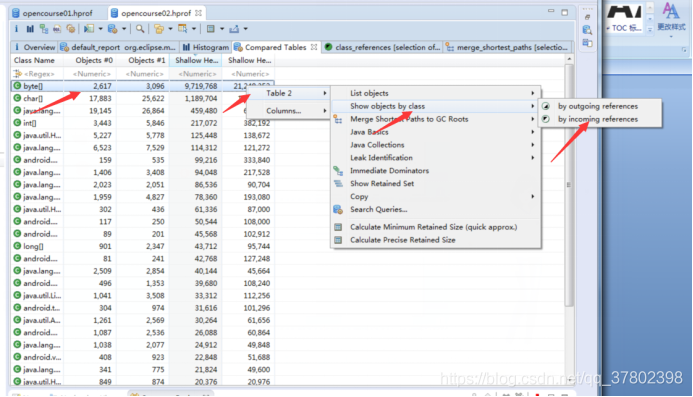
Task: Open the Dominator Tree toolbar icon
Action: (44, 29)
